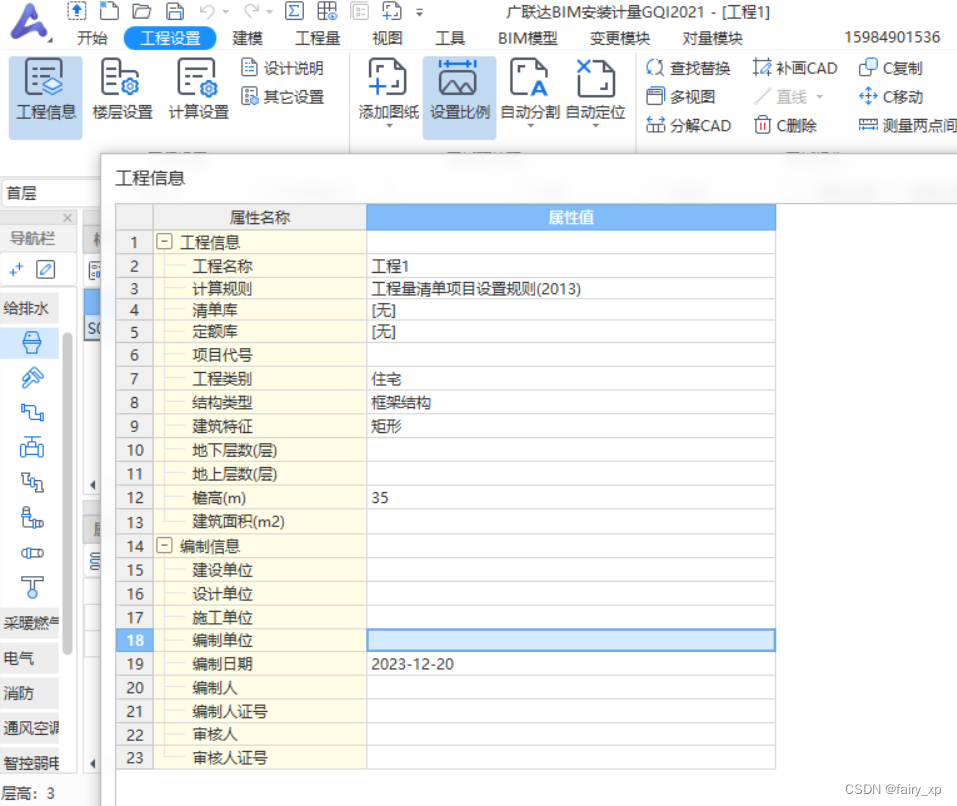The image size is (957, 806).
Task: Open 计算设置 calculation settings
Action: 198,90
